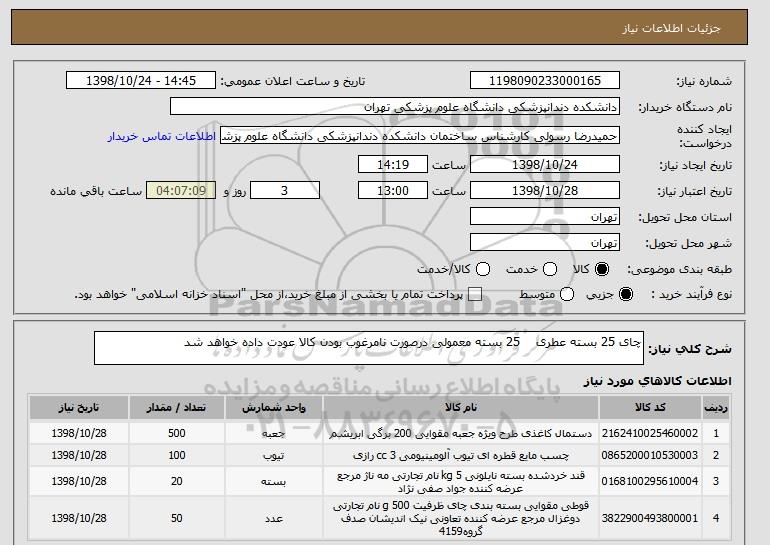Open the اطلاعات تماس خریدار link
Screen dimensions: 770x545
[162, 136]
